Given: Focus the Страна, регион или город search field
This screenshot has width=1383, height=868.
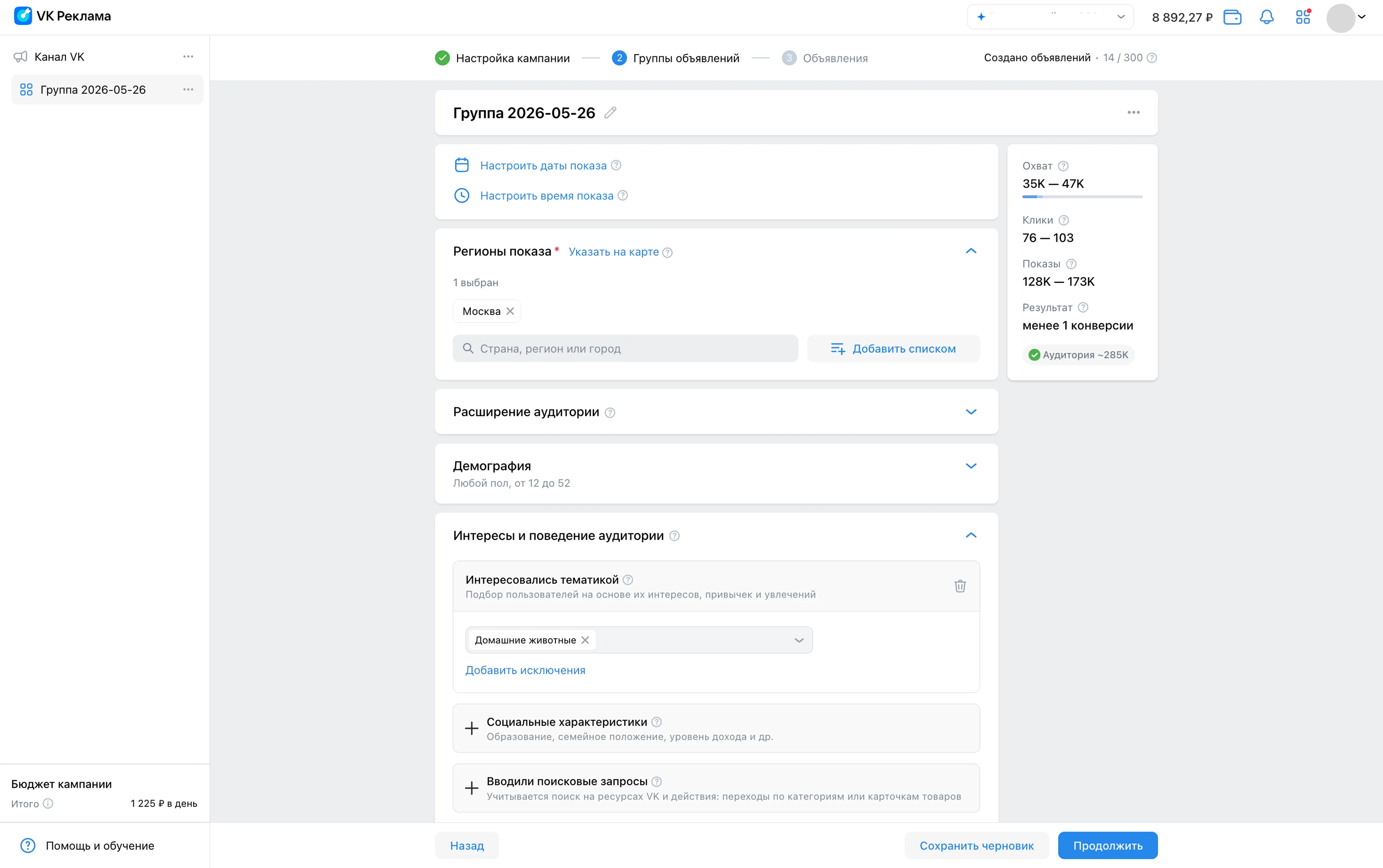Looking at the screenshot, I should 625,348.
